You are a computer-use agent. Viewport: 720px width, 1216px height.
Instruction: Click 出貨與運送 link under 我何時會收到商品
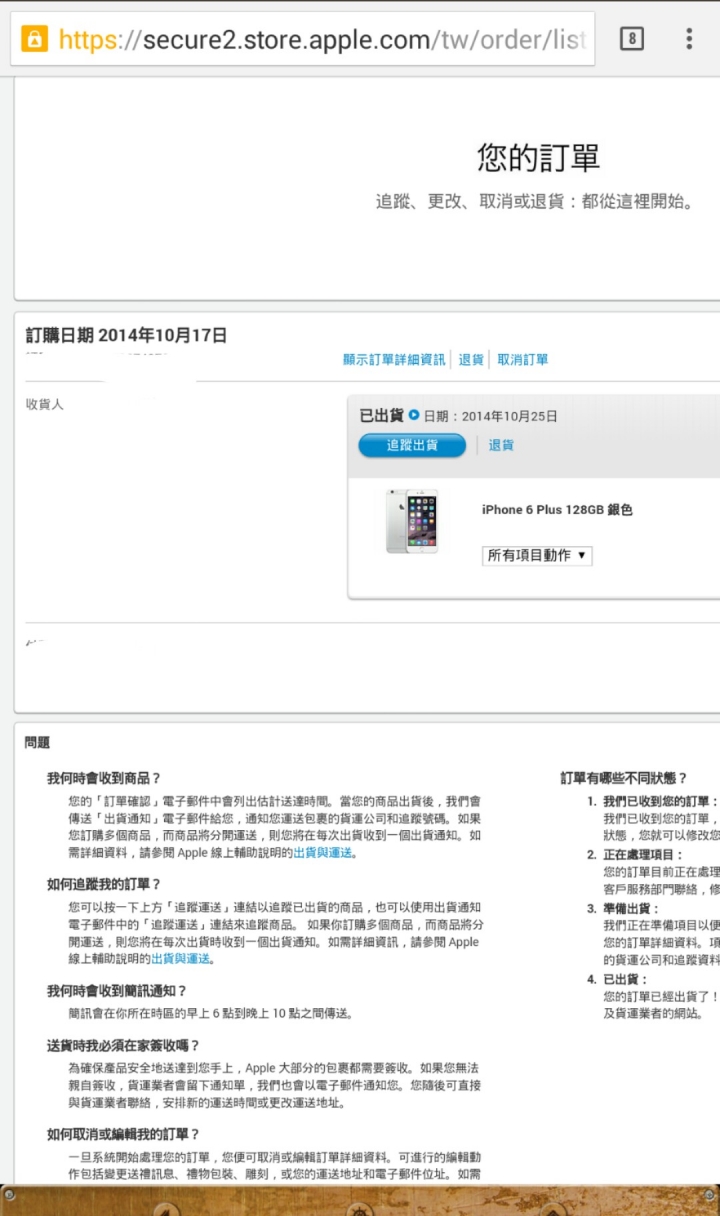322,853
